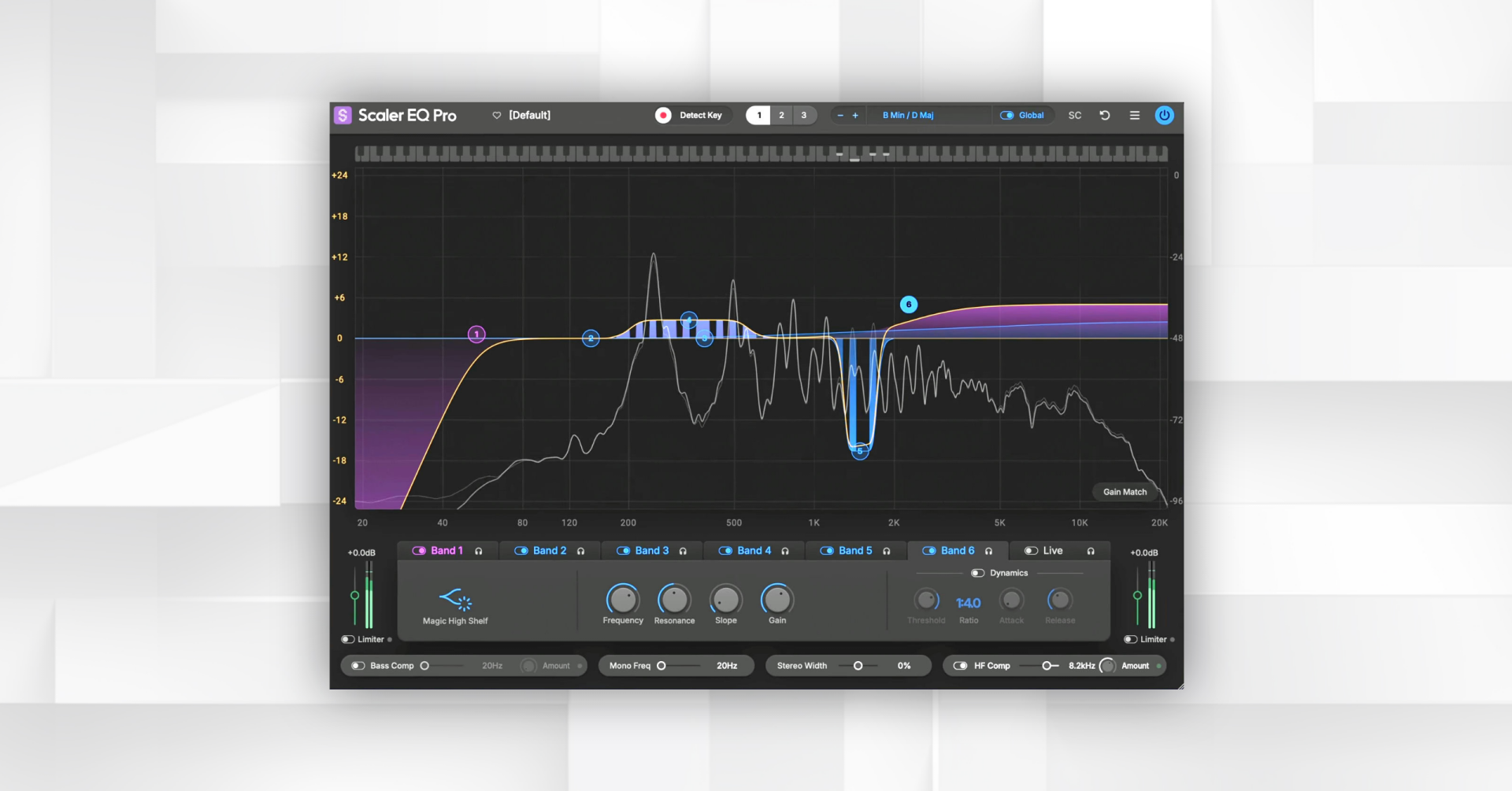Select the Band 2 tab
The width and height of the screenshot is (1512, 791).
pyautogui.click(x=550, y=551)
